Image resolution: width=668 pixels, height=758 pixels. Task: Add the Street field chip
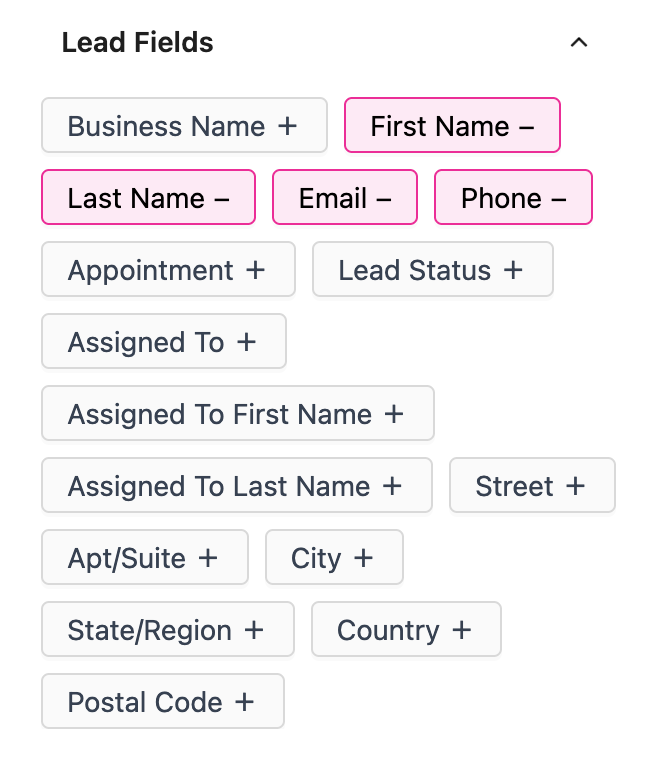pos(532,486)
